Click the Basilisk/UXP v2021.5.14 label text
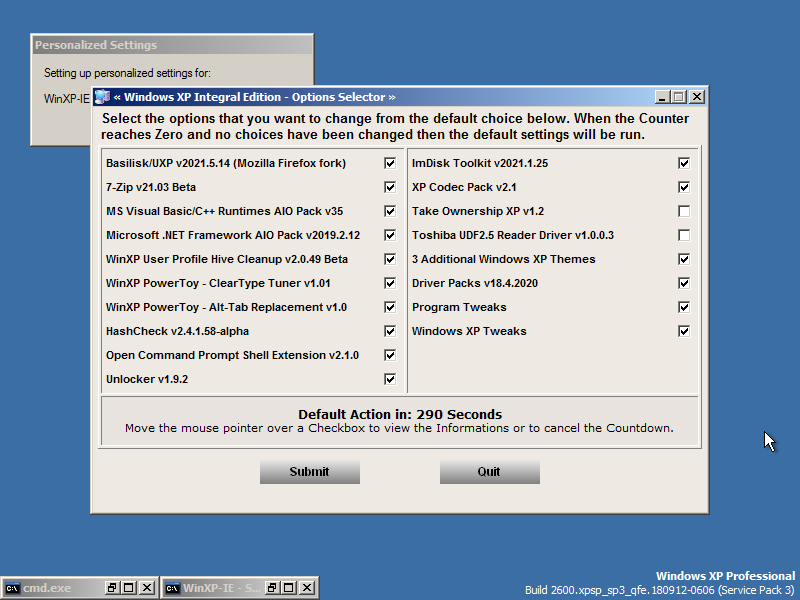 [x=226, y=163]
